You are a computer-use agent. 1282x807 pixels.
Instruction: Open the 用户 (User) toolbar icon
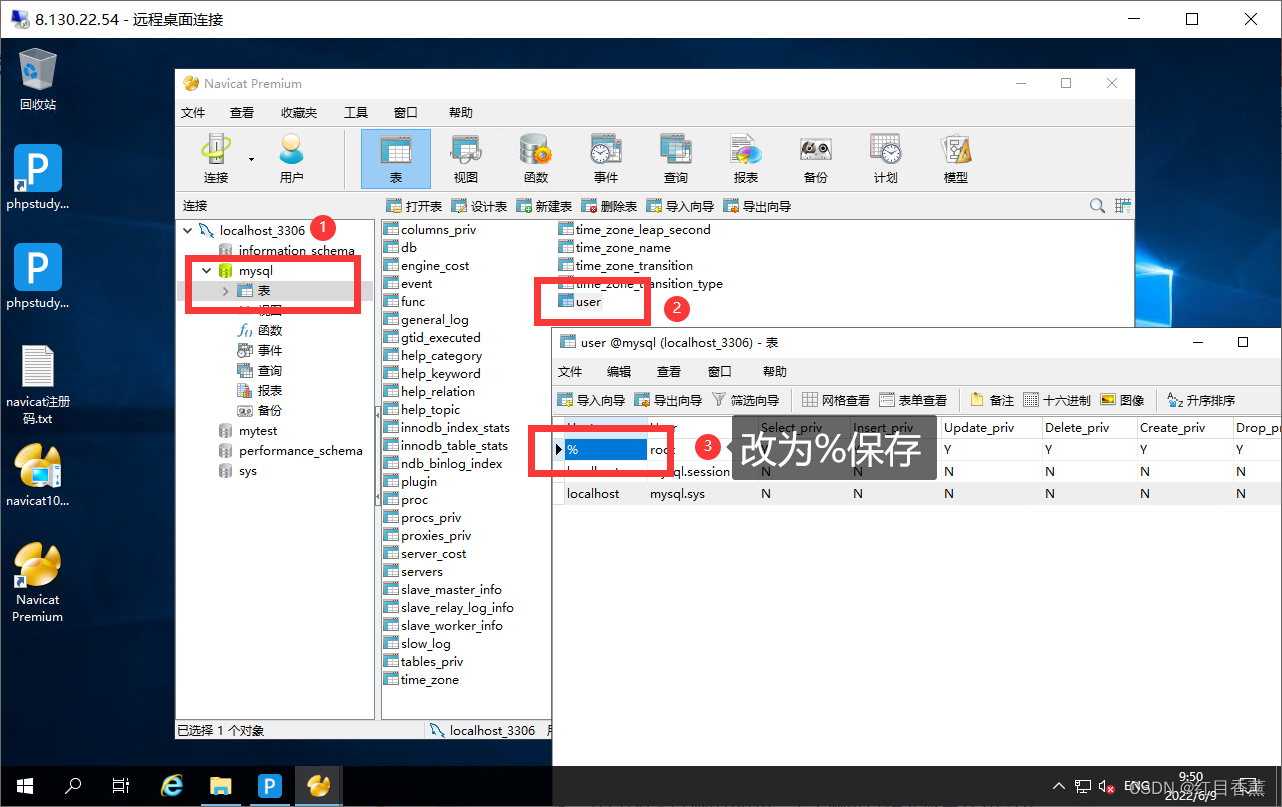point(291,158)
